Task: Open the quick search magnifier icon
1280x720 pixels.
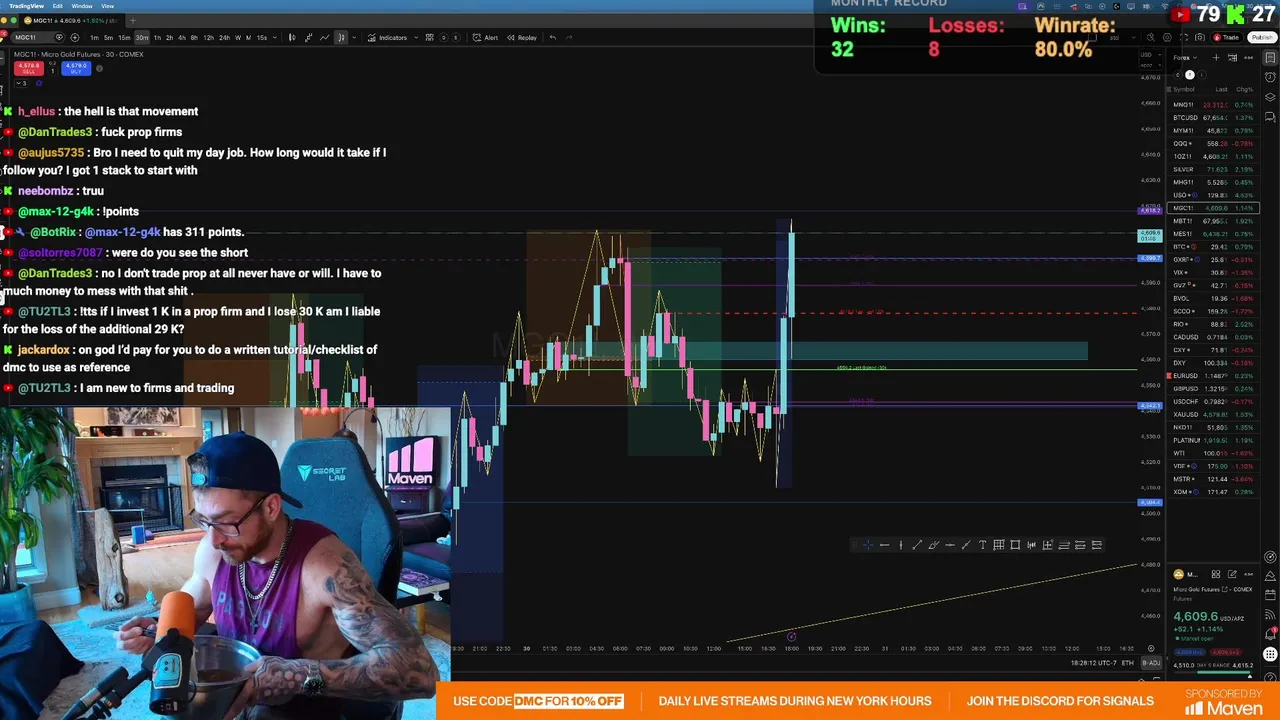Action: (1151, 37)
